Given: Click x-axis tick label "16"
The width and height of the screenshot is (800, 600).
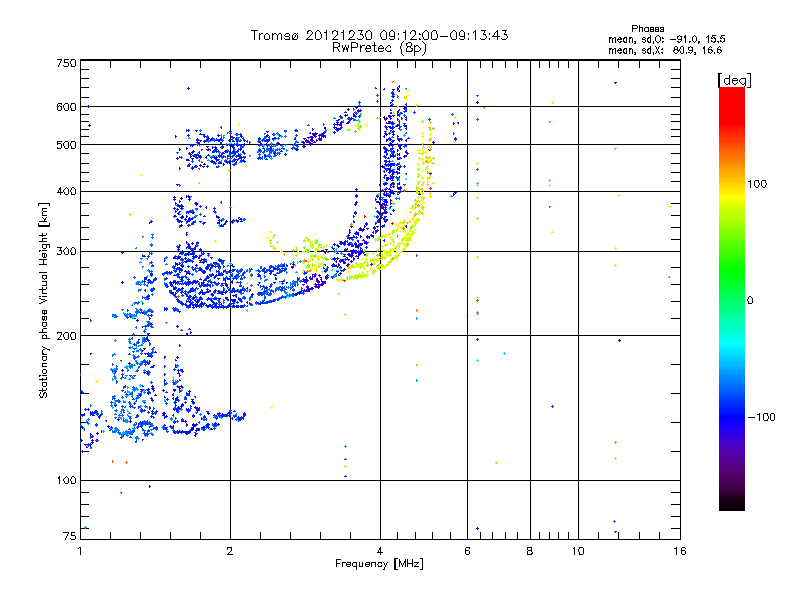Looking at the screenshot, I should tap(680, 551).
